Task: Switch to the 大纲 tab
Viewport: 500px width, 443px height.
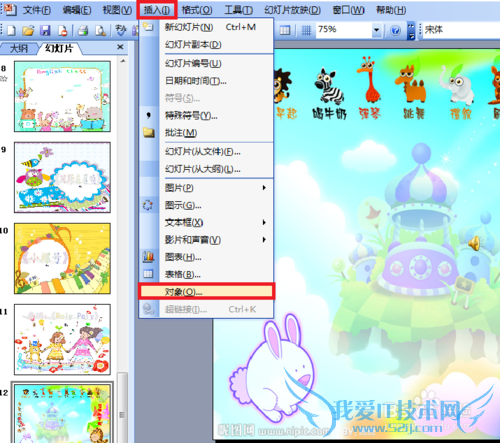Action: point(19,48)
